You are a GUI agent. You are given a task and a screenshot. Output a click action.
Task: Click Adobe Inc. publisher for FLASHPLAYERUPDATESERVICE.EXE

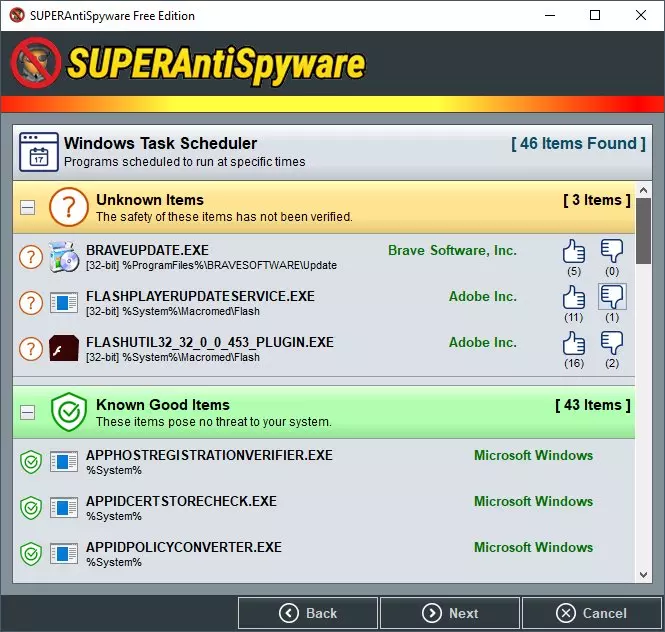483,296
